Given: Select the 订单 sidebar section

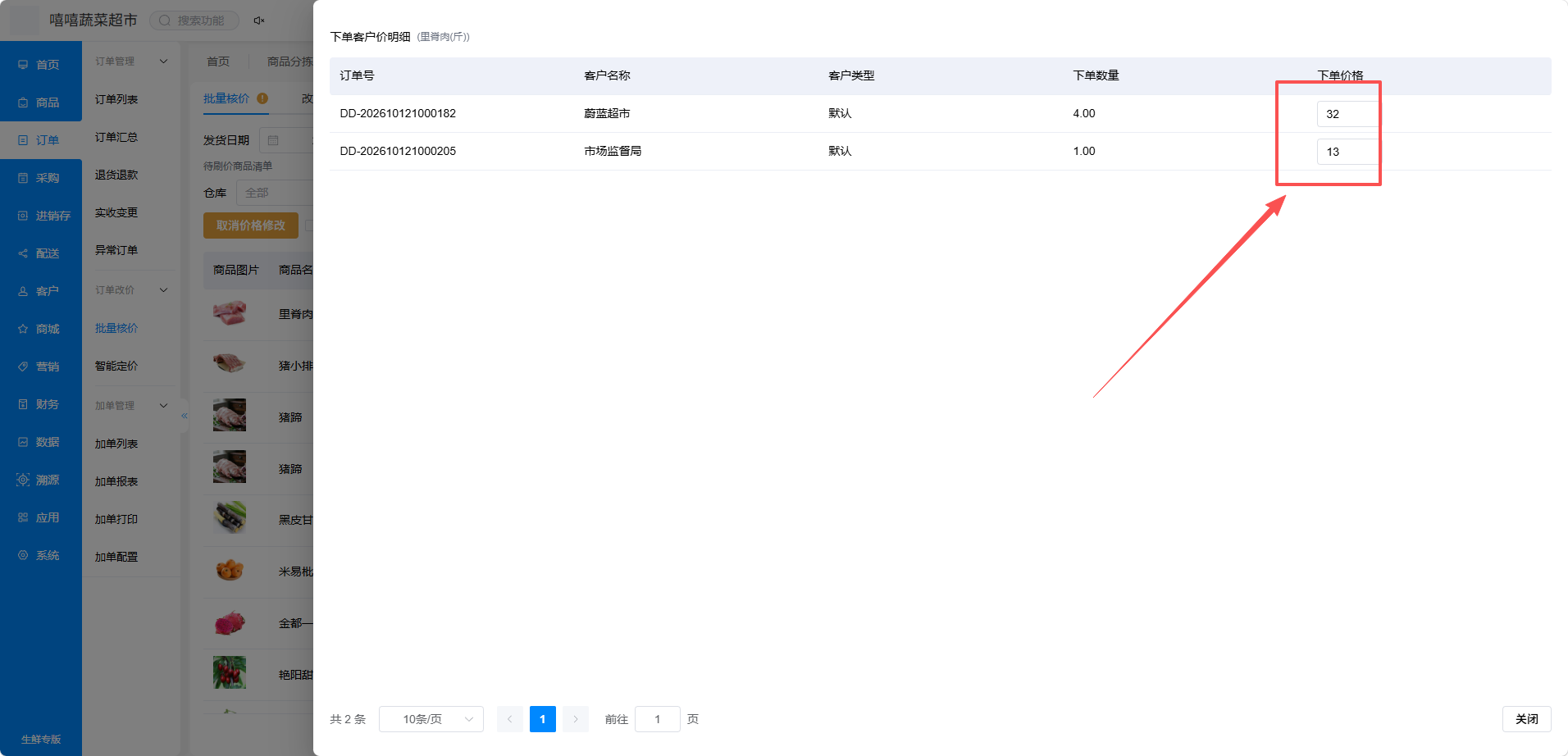Looking at the screenshot, I should (x=40, y=140).
